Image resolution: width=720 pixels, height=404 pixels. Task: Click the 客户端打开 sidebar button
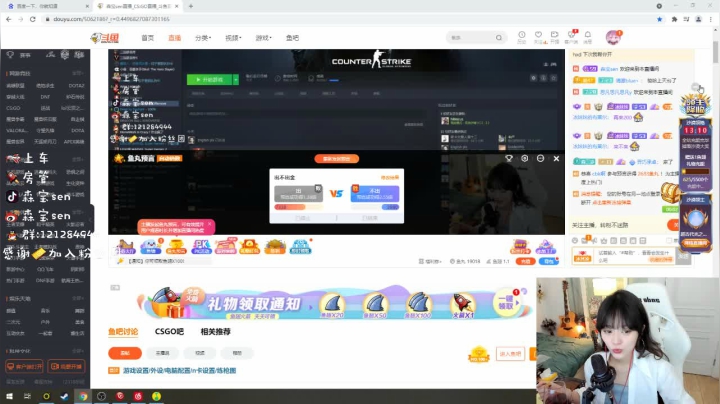(x=24, y=366)
